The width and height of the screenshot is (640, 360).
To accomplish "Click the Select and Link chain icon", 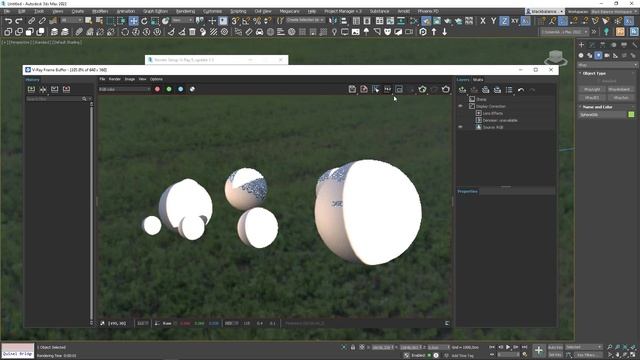I will [x=31, y=20].
